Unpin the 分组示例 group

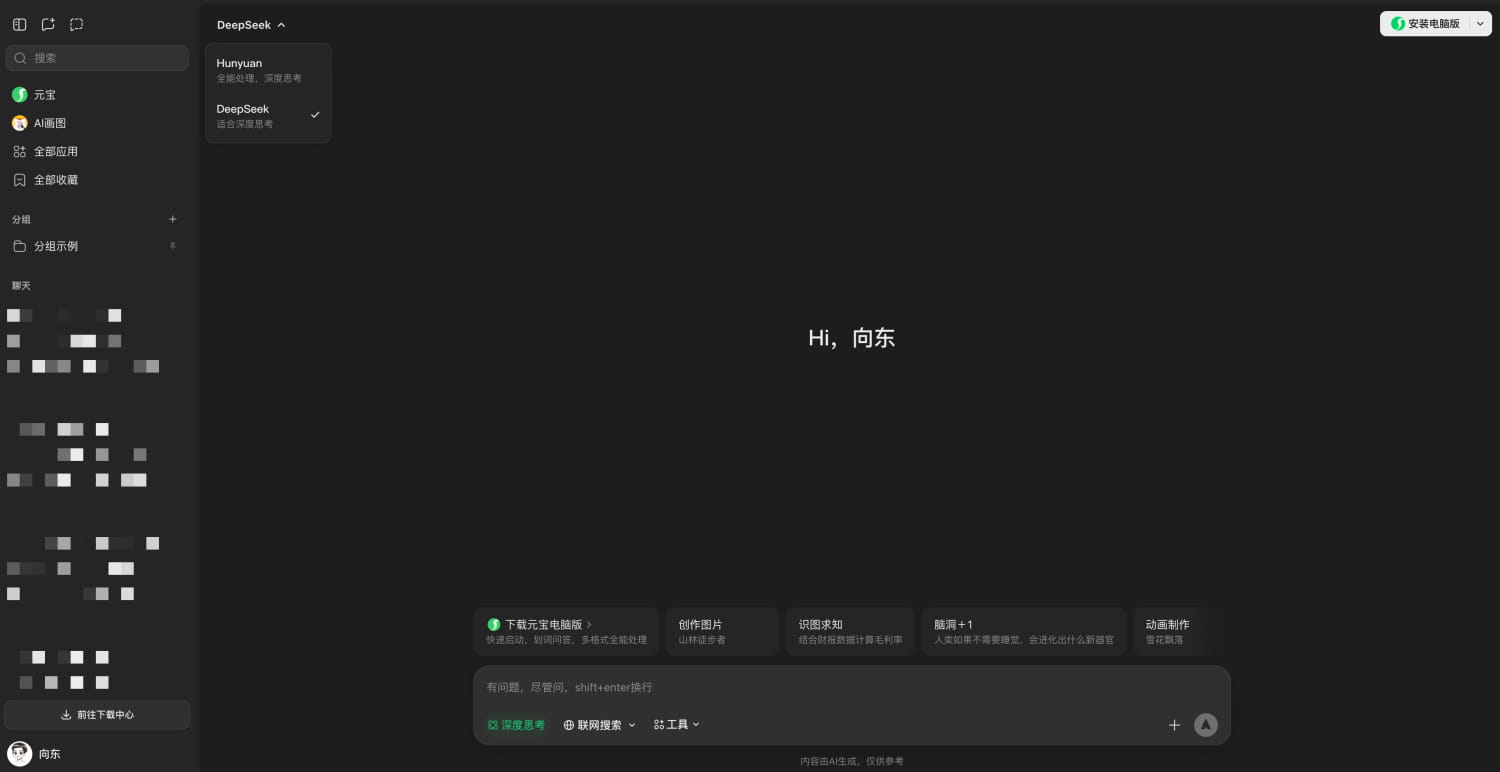(x=172, y=246)
